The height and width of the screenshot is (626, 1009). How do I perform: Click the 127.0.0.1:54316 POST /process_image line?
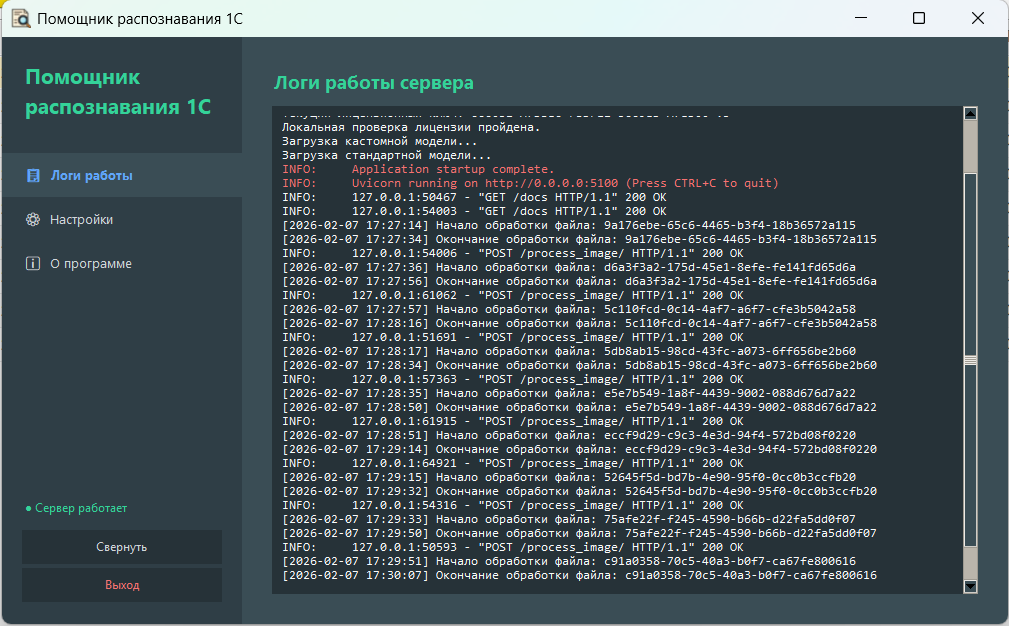coord(512,506)
